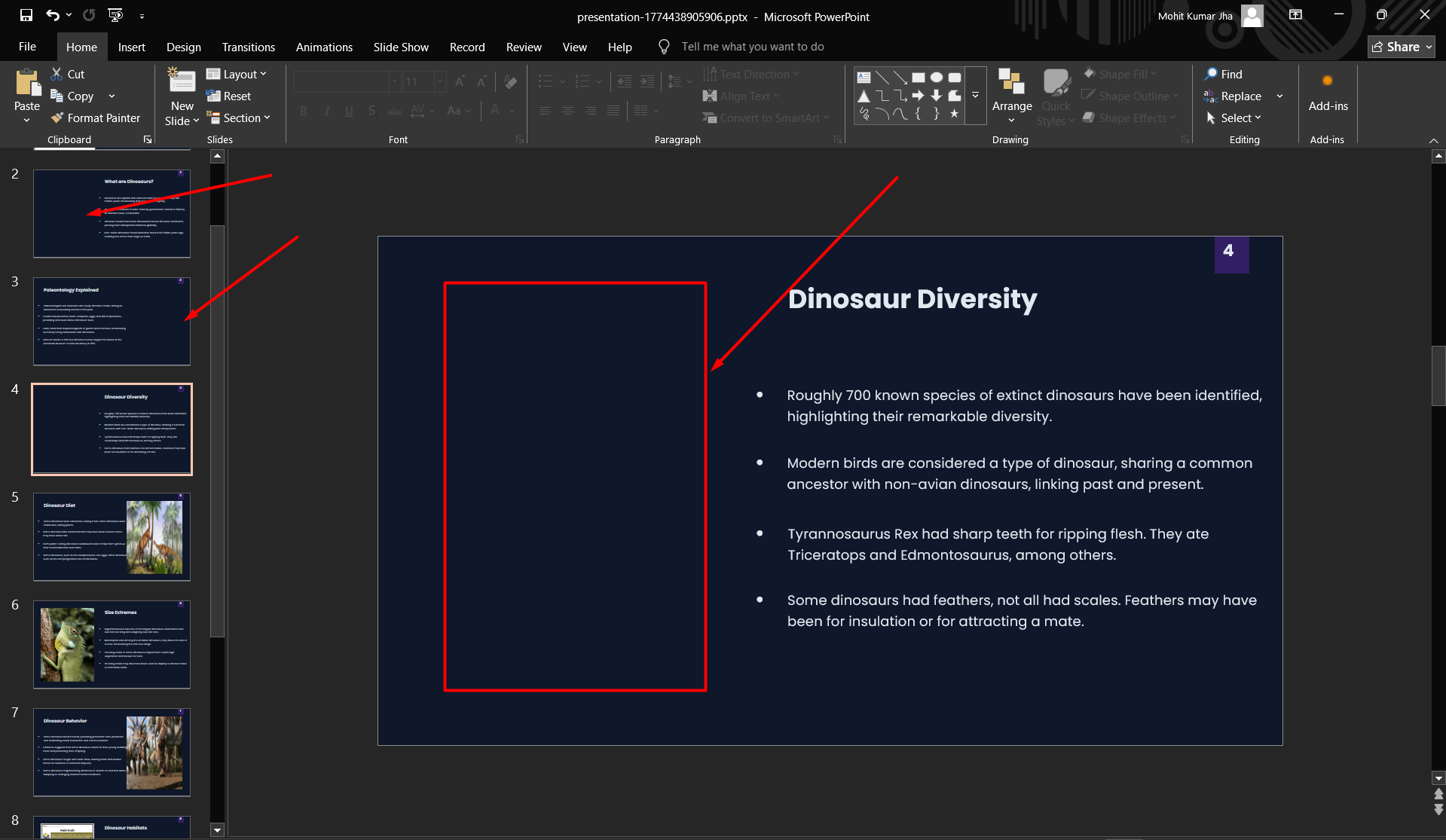This screenshot has width=1446, height=840.
Task: Toggle Italic formatting in the Font group
Action: click(x=326, y=111)
